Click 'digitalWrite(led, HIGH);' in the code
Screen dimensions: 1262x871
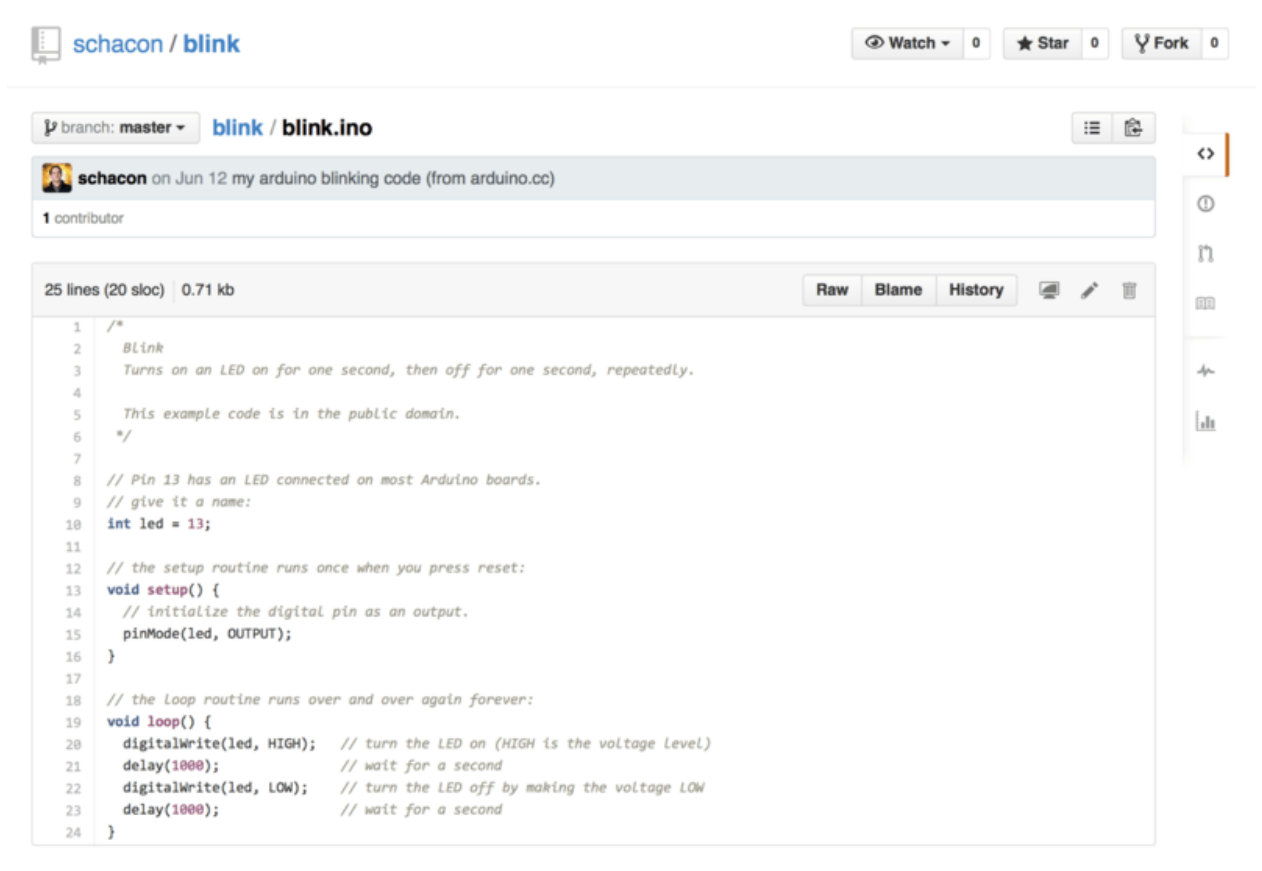click(219, 744)
